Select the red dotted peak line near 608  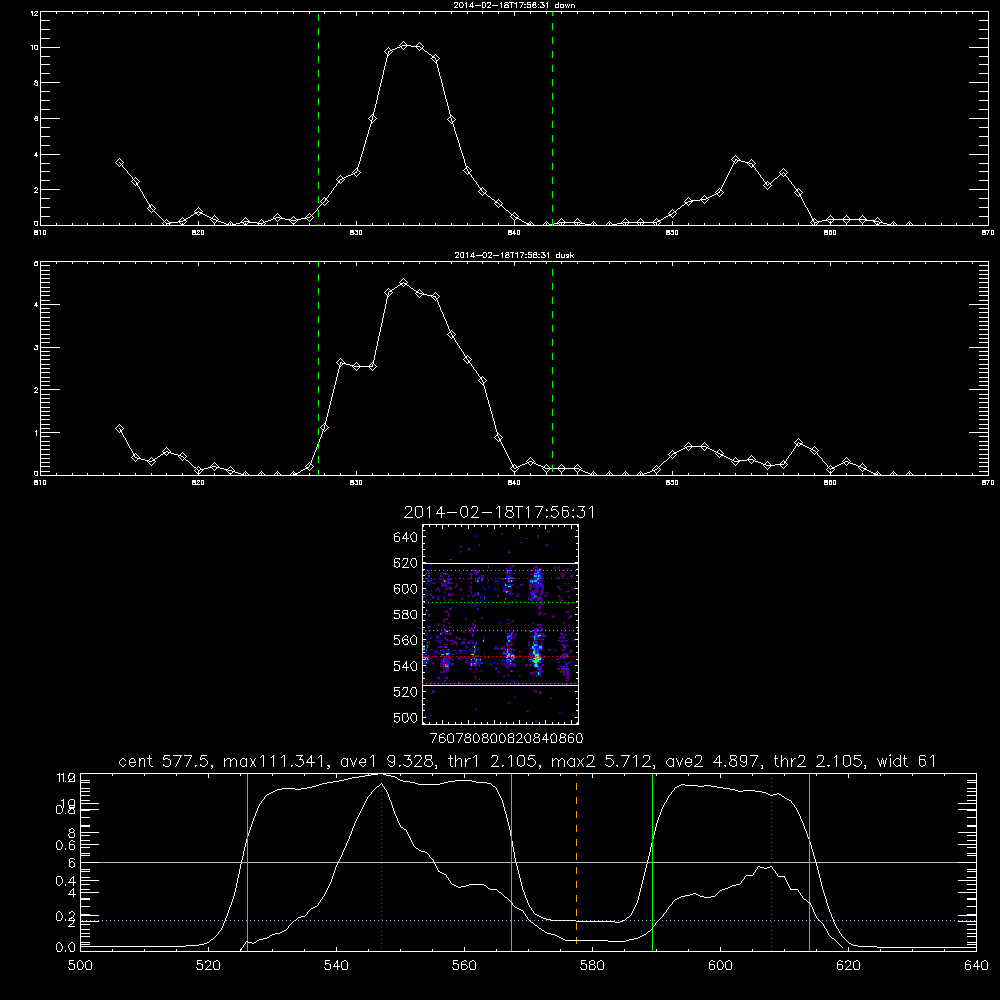pyautogui.click(x=772, y=861)
